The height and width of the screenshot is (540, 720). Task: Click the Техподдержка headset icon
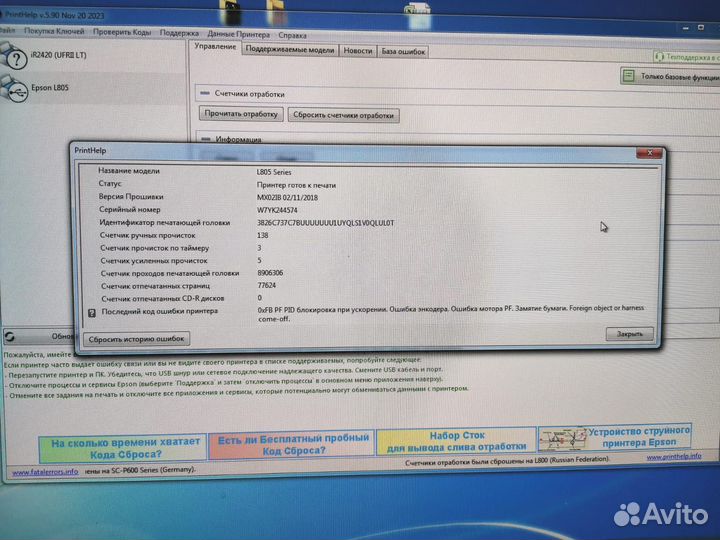click(x=659, y=57)
